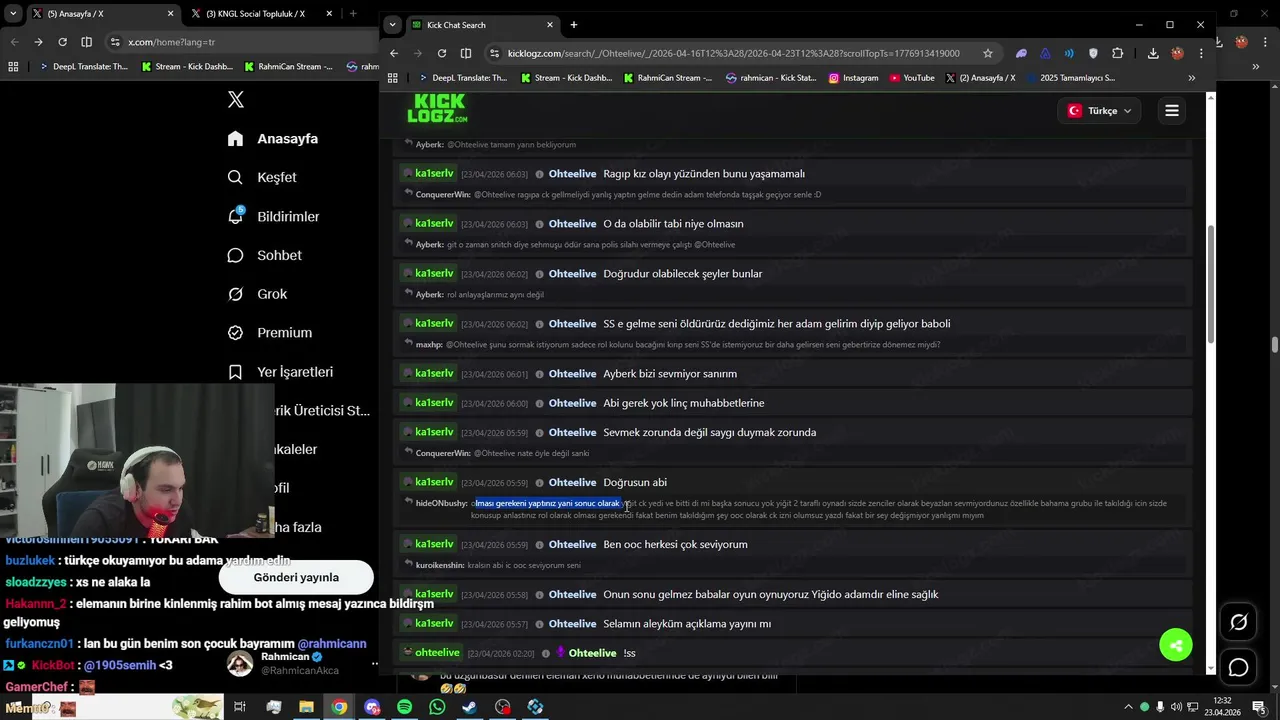The width and height of the screenshot is (1280, 720).
Task: Click info icon on 'Abi gerek yok linç' row
Action: tap(539, 403)
